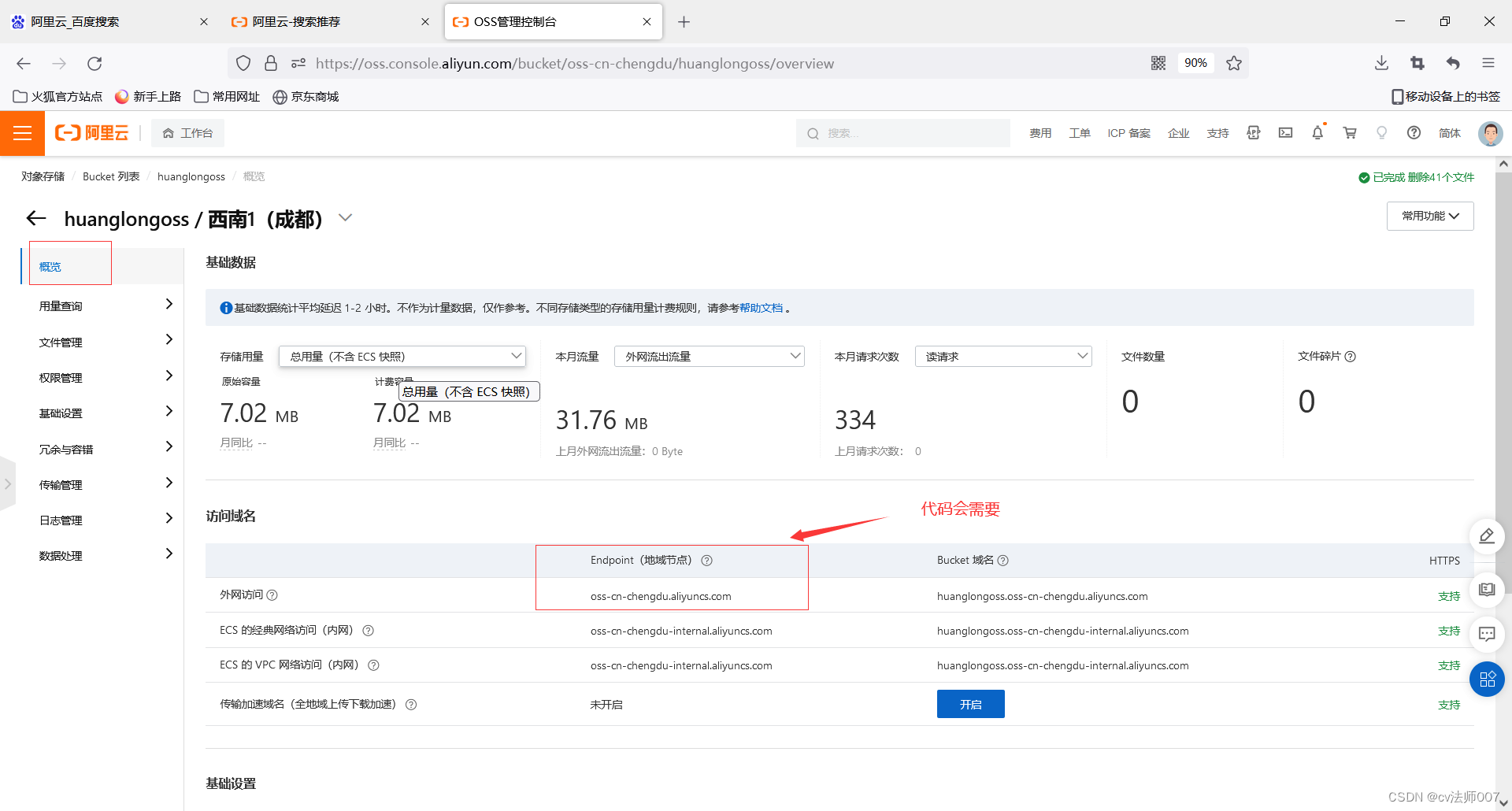Click browser QR code icon in address bar
The image size is (1512, 811).
pos(1158,63)
